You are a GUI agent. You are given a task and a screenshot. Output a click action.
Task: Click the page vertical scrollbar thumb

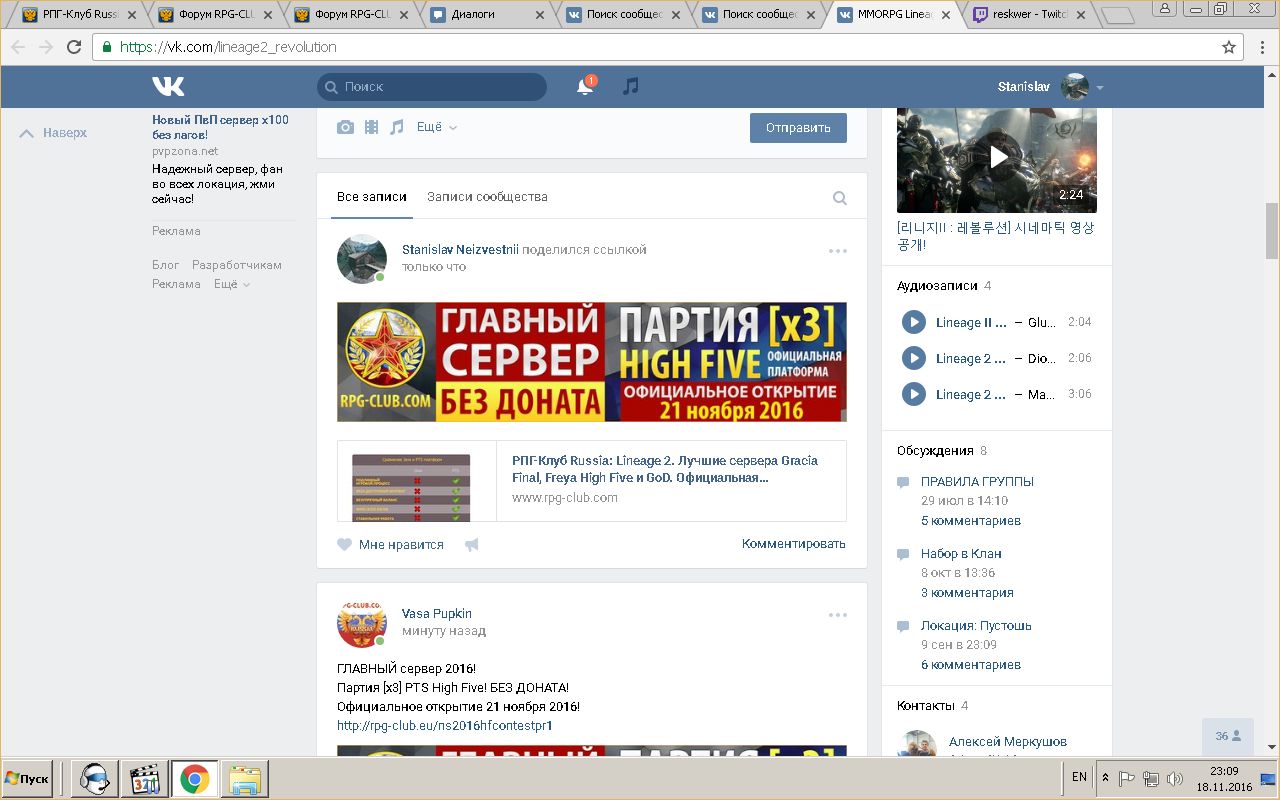1272,231
